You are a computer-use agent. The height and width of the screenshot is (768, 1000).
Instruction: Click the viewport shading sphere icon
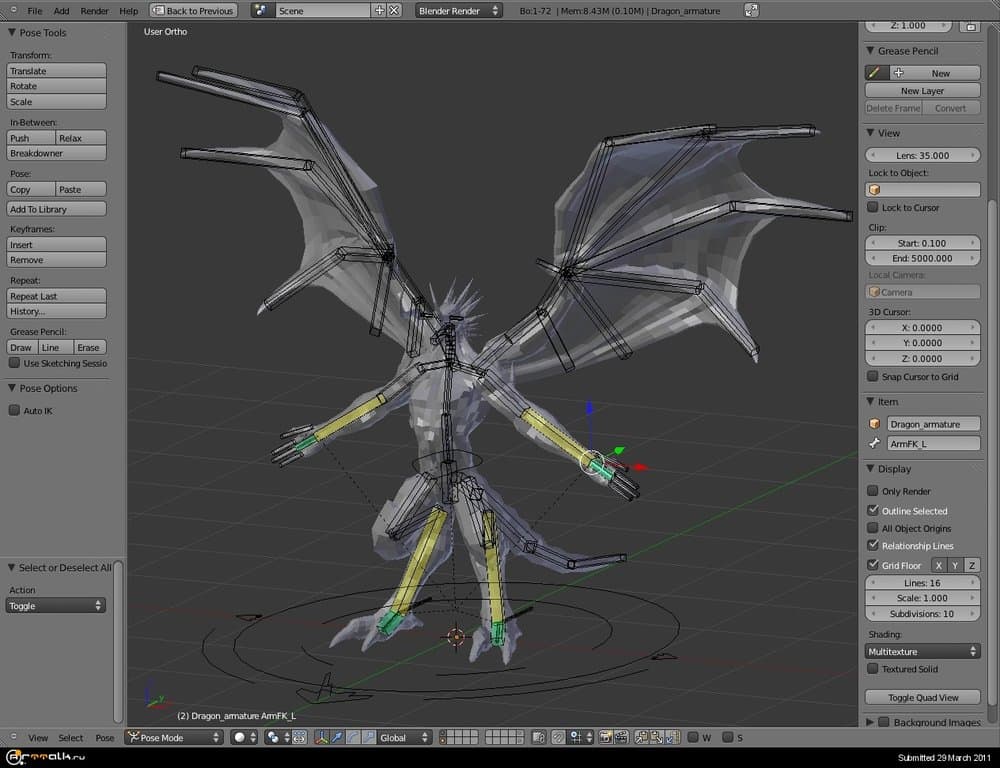[242, 738]
